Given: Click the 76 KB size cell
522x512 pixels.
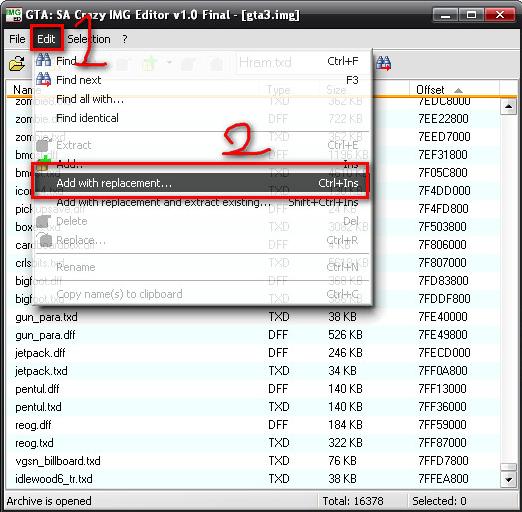Looking at the screenshot, I should 342,461.
